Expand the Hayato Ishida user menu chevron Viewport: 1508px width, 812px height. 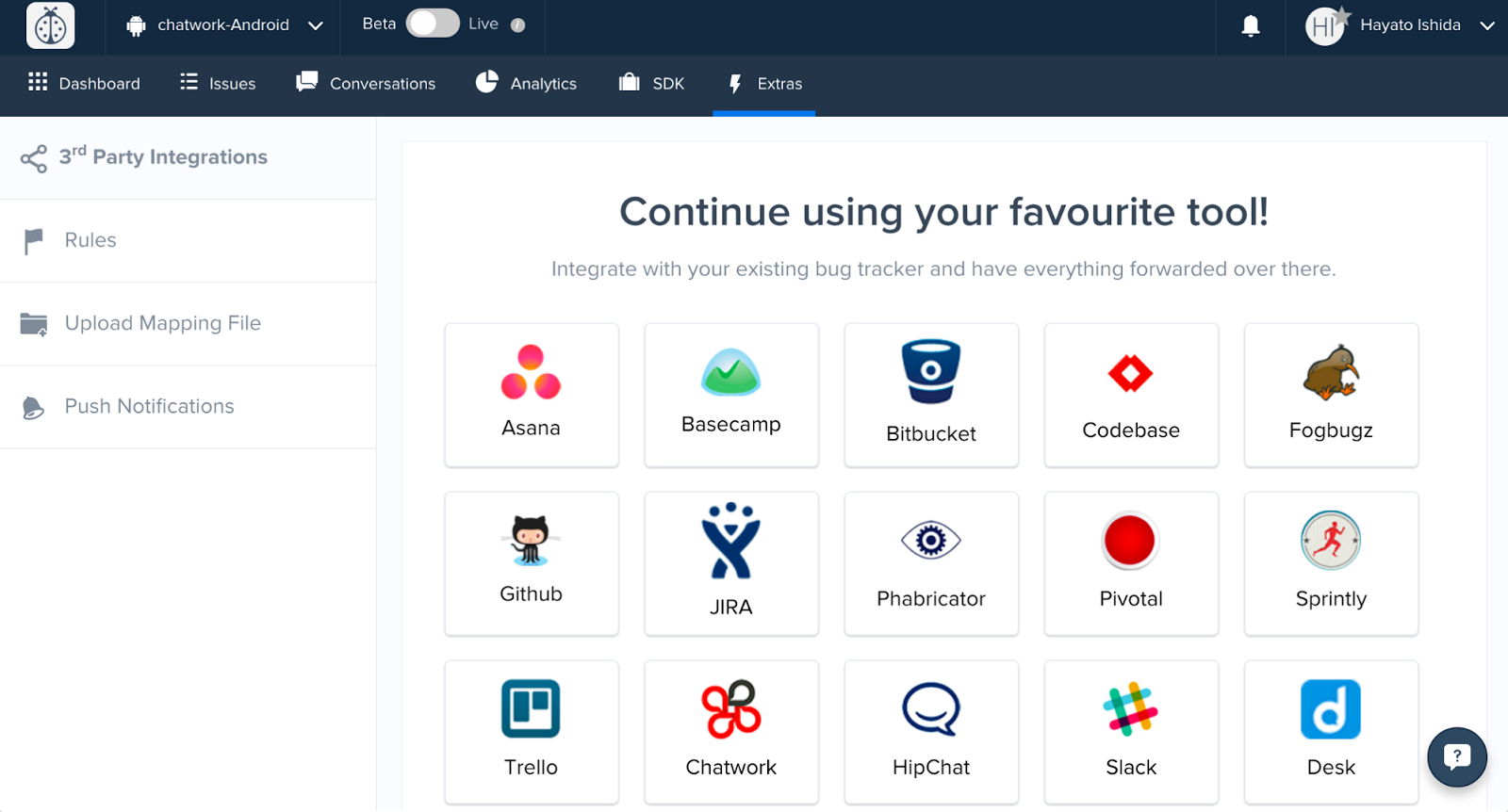[x=1487, y=25]
